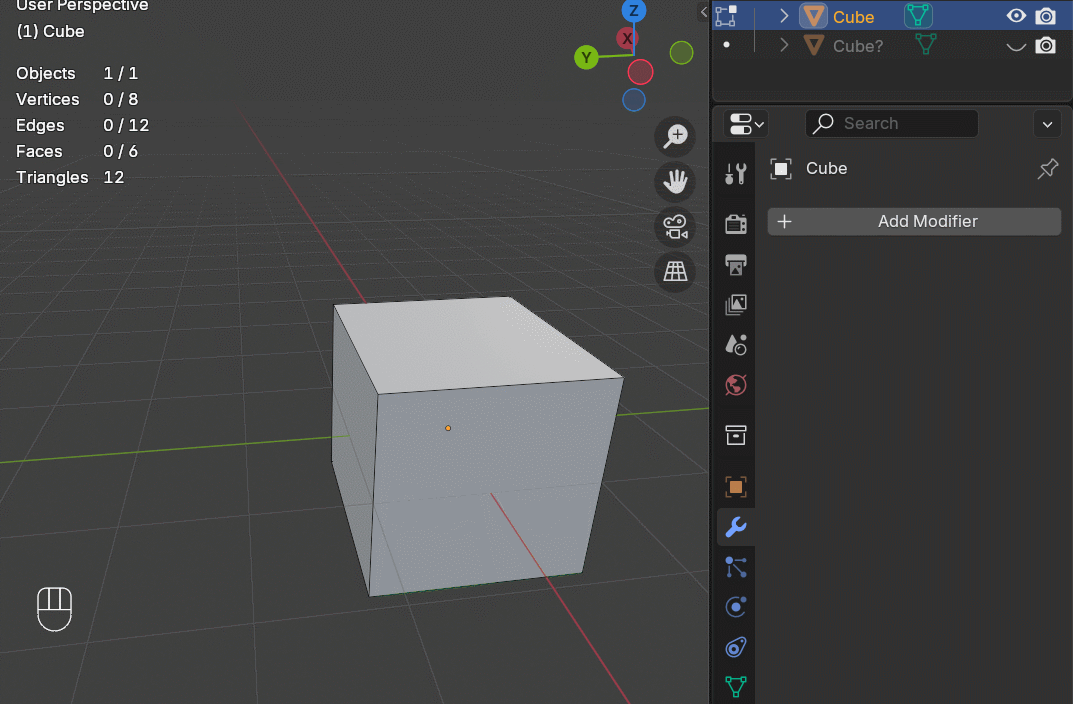Open the dropdown beside the search bar
The width and height of the screenshot is (1073, 704).
tap(1047, 123)
